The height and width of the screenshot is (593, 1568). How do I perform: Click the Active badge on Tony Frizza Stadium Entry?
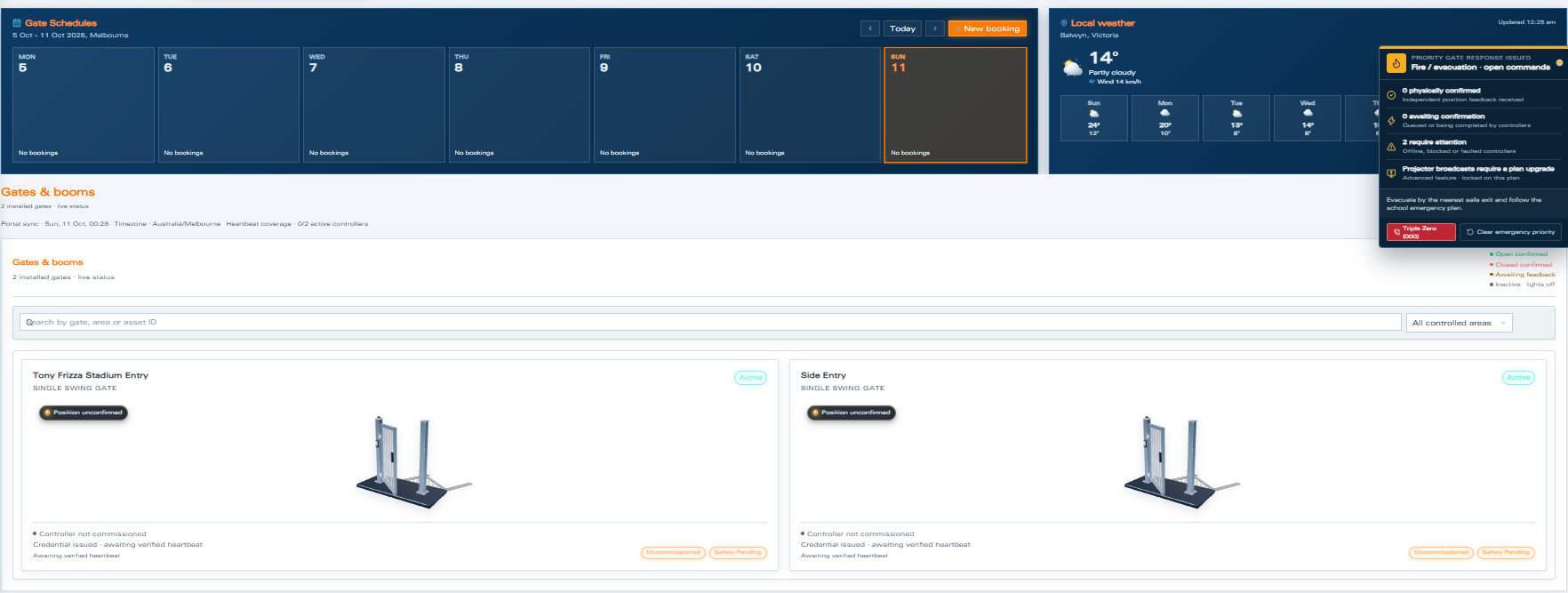point(750,378)
